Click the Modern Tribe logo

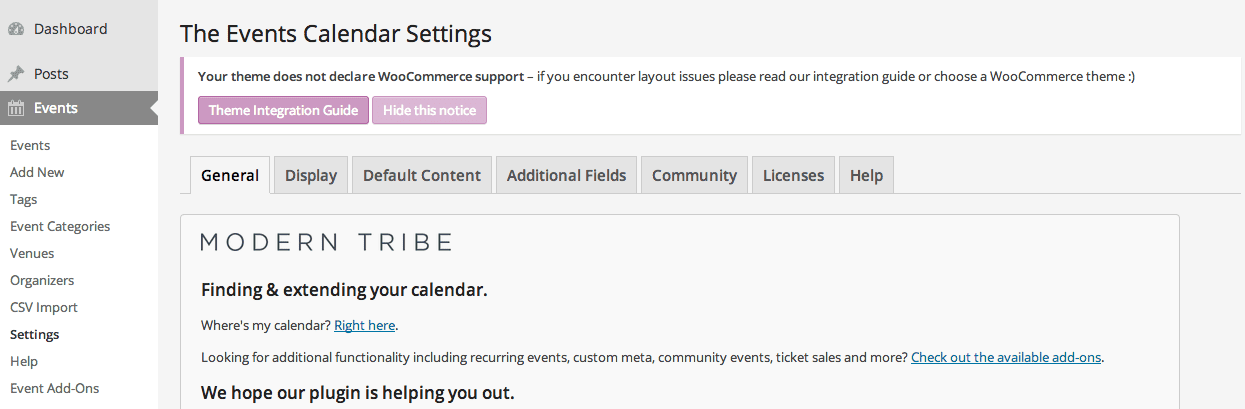pos(327,242)
